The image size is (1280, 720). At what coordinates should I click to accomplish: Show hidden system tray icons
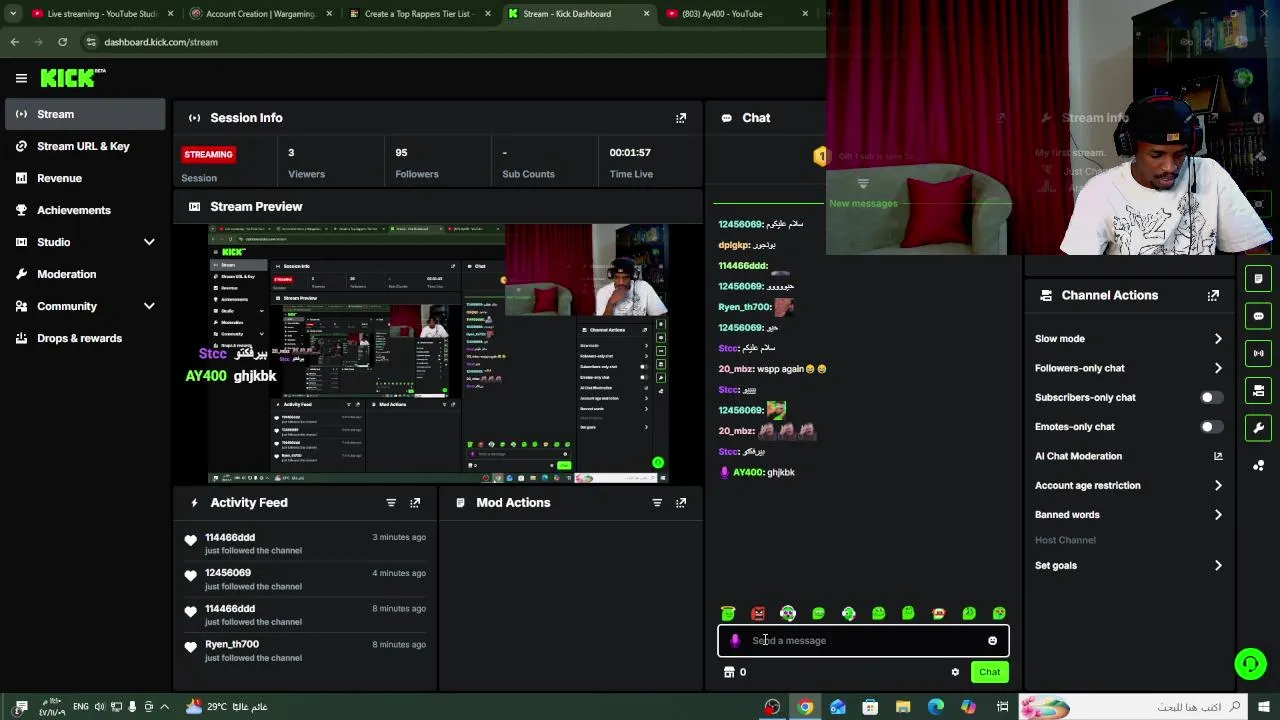pos(165,707)
